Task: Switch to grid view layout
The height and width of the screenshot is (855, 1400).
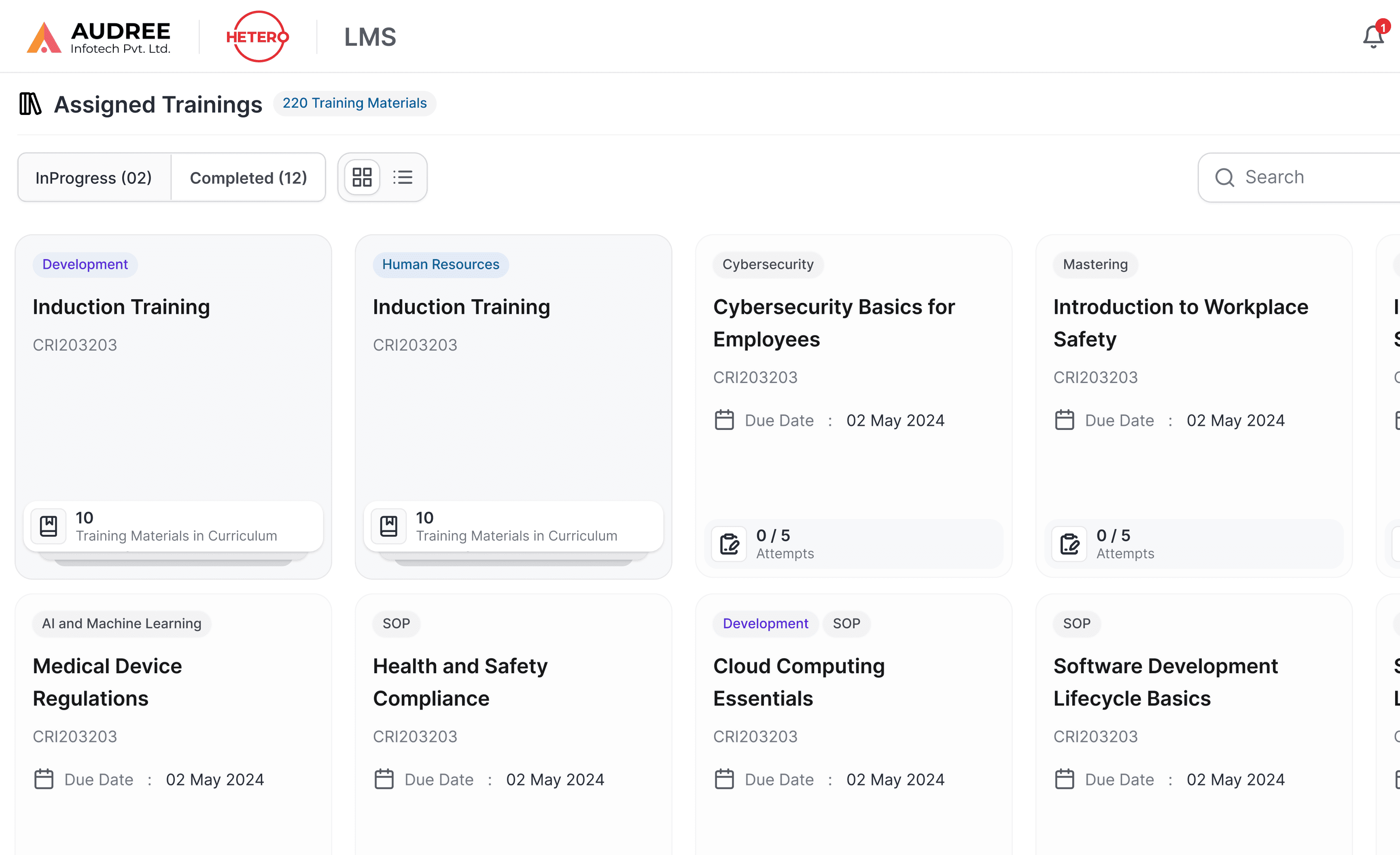Action: 362,177
